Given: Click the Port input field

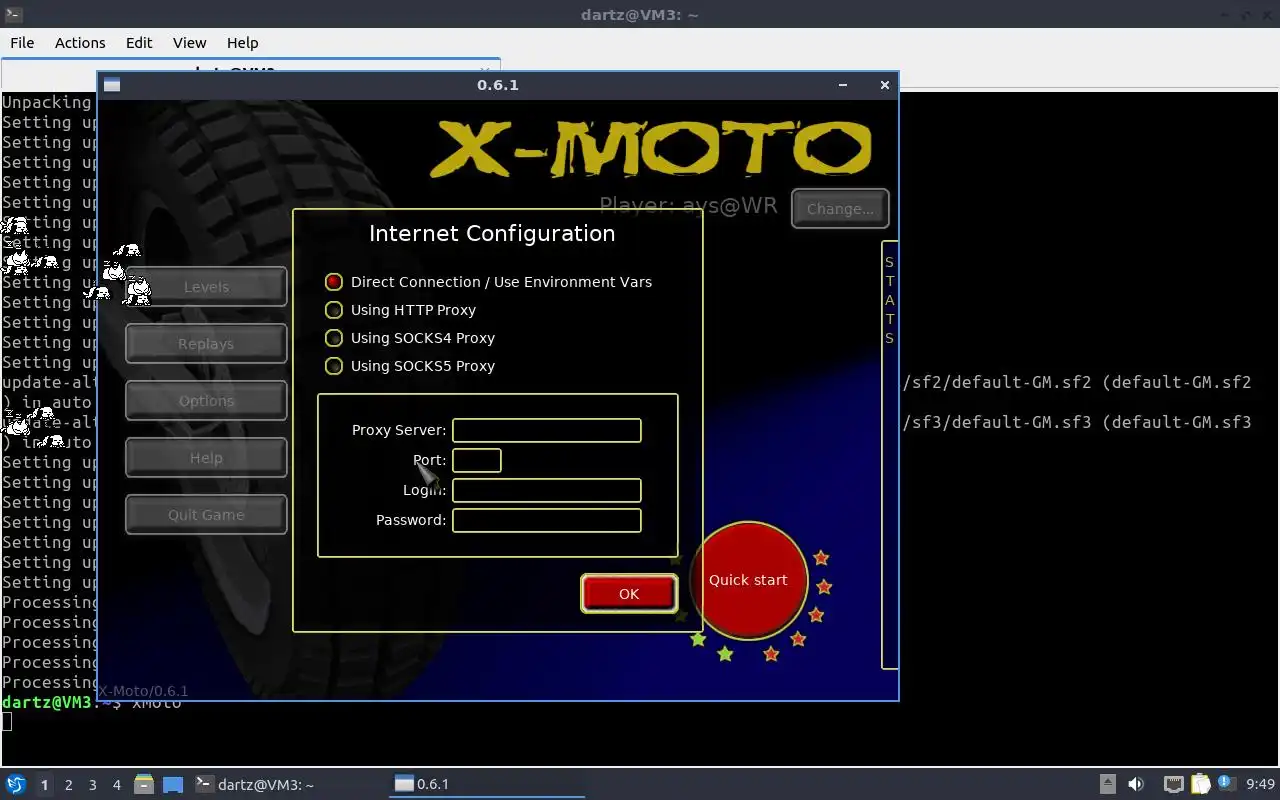Looking at the screenshot, I should pos(477,460).
